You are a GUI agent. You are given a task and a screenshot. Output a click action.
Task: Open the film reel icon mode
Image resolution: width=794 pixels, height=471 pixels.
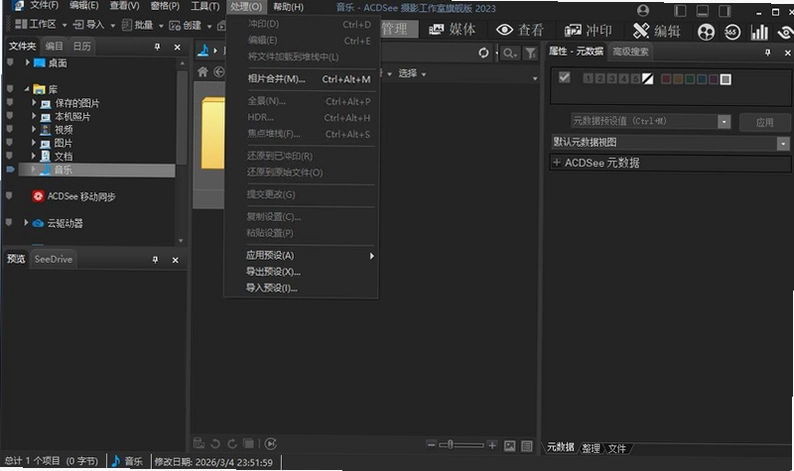point(706,32)
